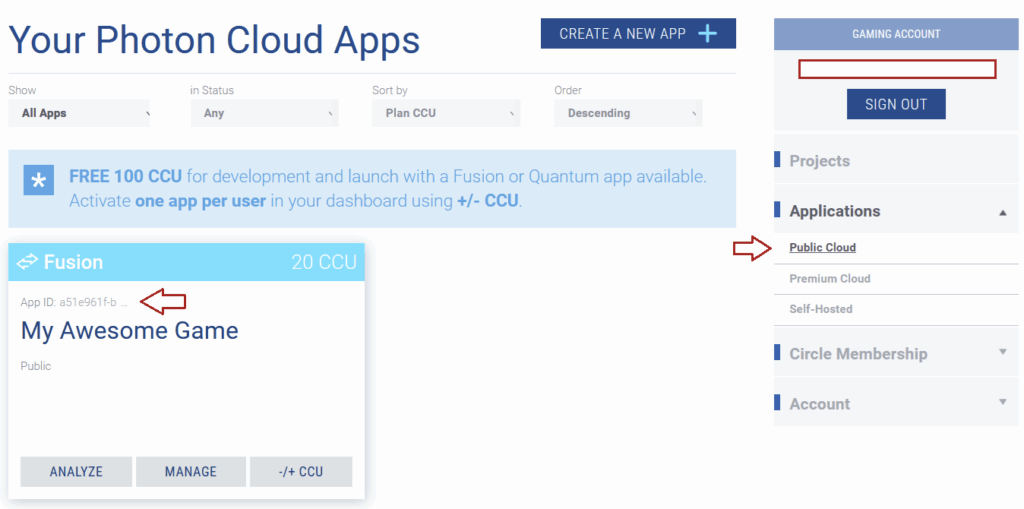Viewport: 1024px width, 509px height.
Task: Click the plus icon on Create a New App
Action: (x=708, y=33)
